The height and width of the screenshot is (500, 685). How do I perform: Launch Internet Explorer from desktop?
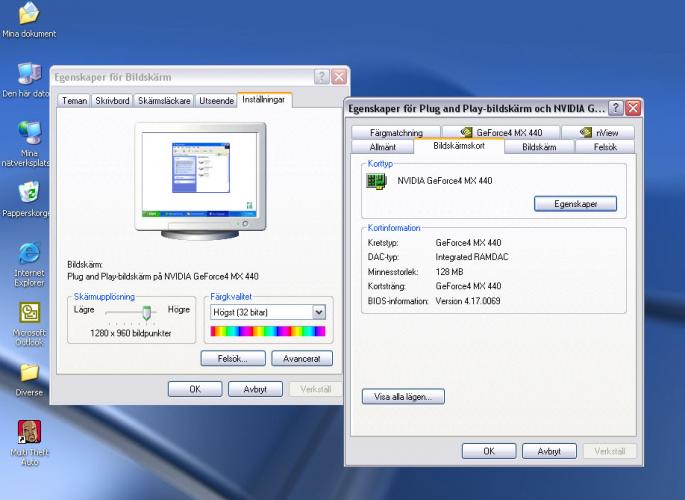click(x=29, y=253)
